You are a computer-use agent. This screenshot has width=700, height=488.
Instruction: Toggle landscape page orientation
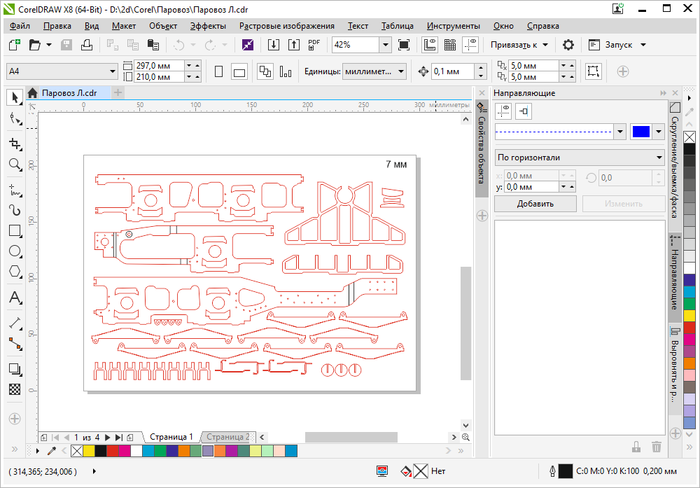(239, 72)
